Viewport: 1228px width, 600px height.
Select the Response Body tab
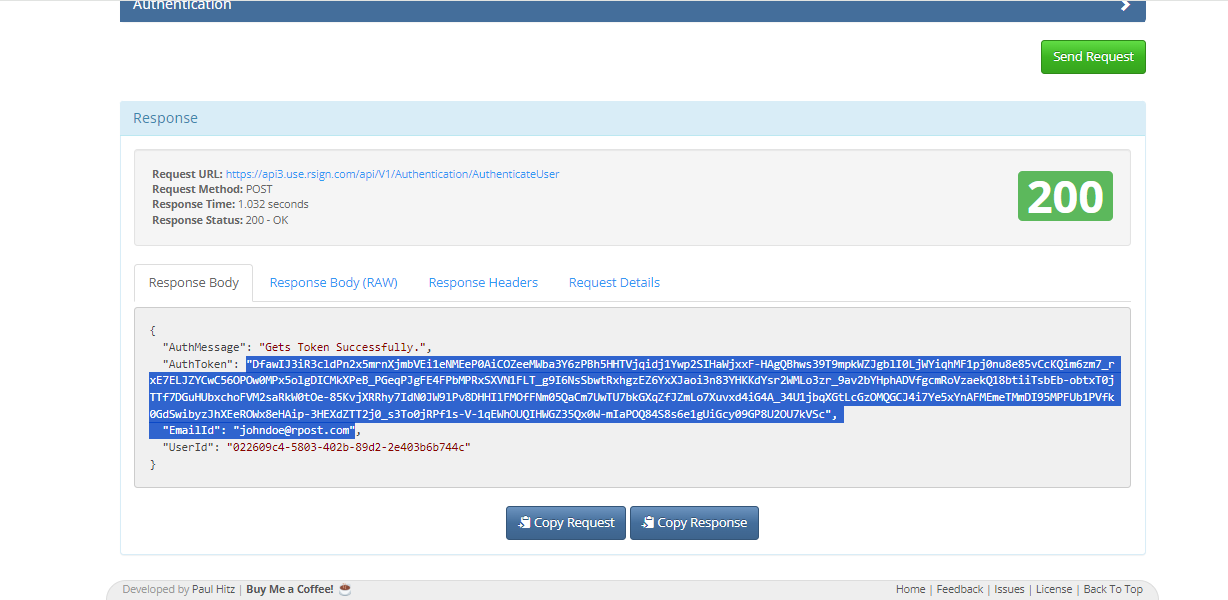(x=194, y=283)
